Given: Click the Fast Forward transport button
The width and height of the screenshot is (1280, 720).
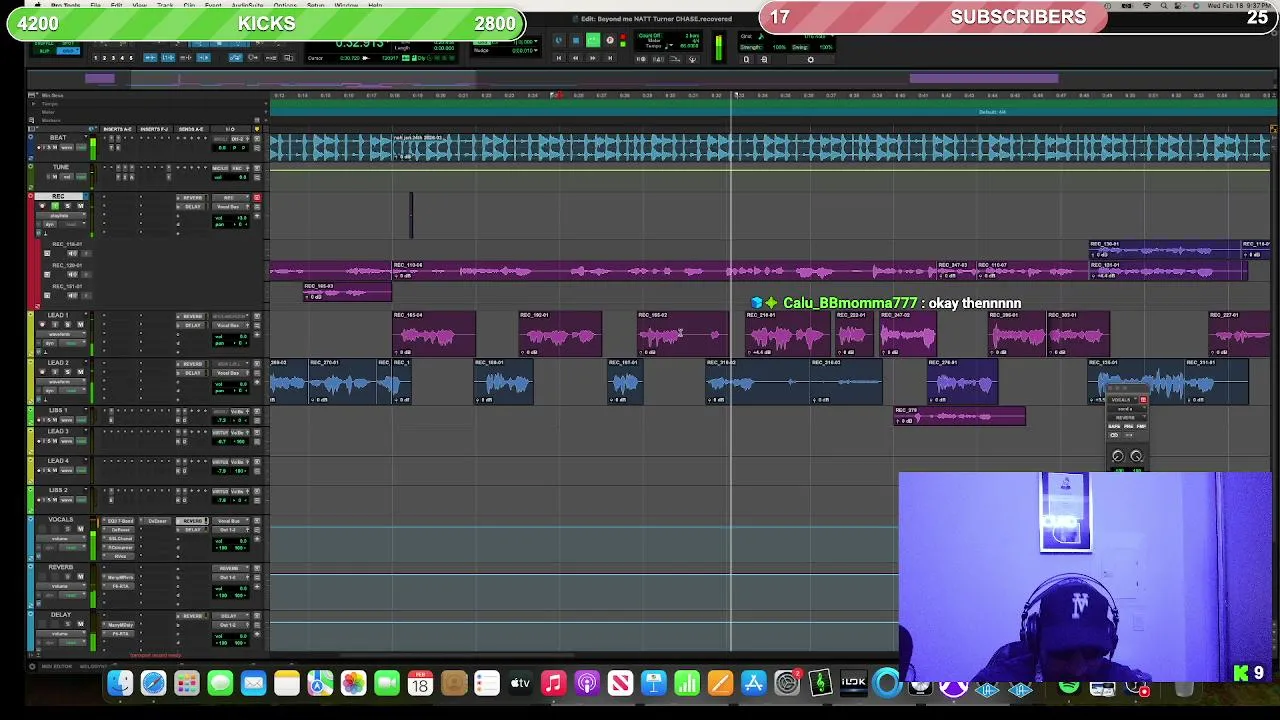Looking at the screenshot, I should pyautogui.click(x=592, y=58).
